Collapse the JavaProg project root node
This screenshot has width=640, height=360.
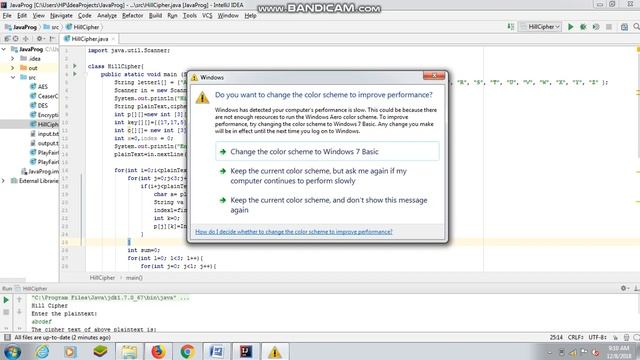[4, 49]
